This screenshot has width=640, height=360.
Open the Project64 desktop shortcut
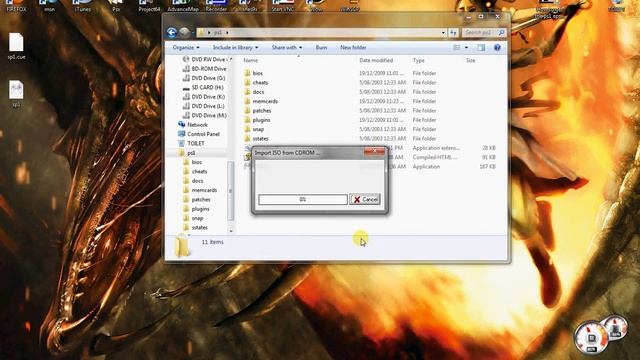[x=149, y=5]
